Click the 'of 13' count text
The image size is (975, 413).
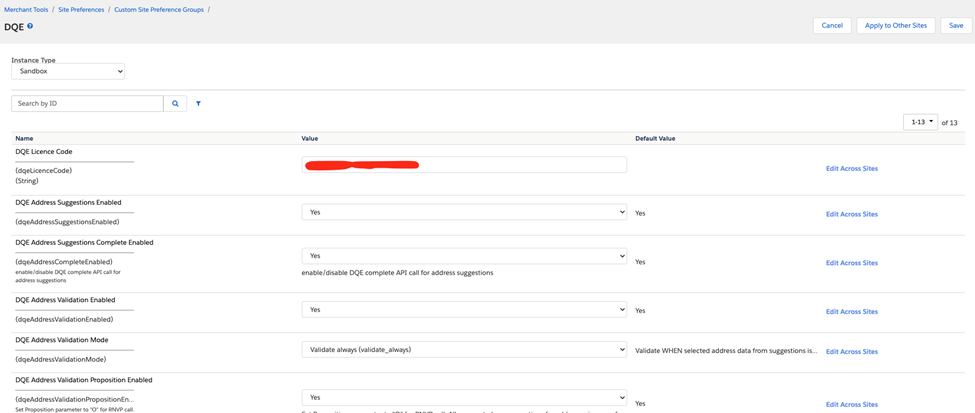950,123
